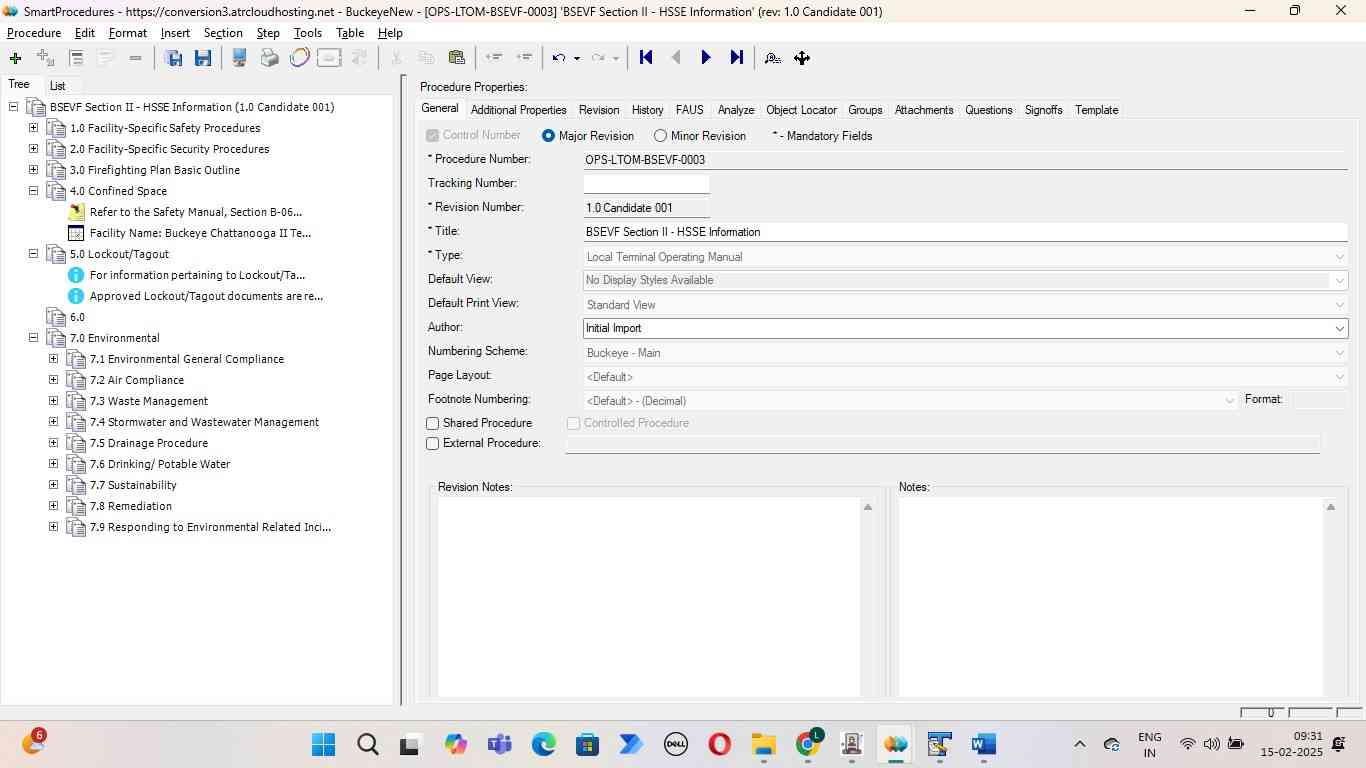Click the green plus add icon
This screenshot has height=768, width=1366.
pos(15,58)
